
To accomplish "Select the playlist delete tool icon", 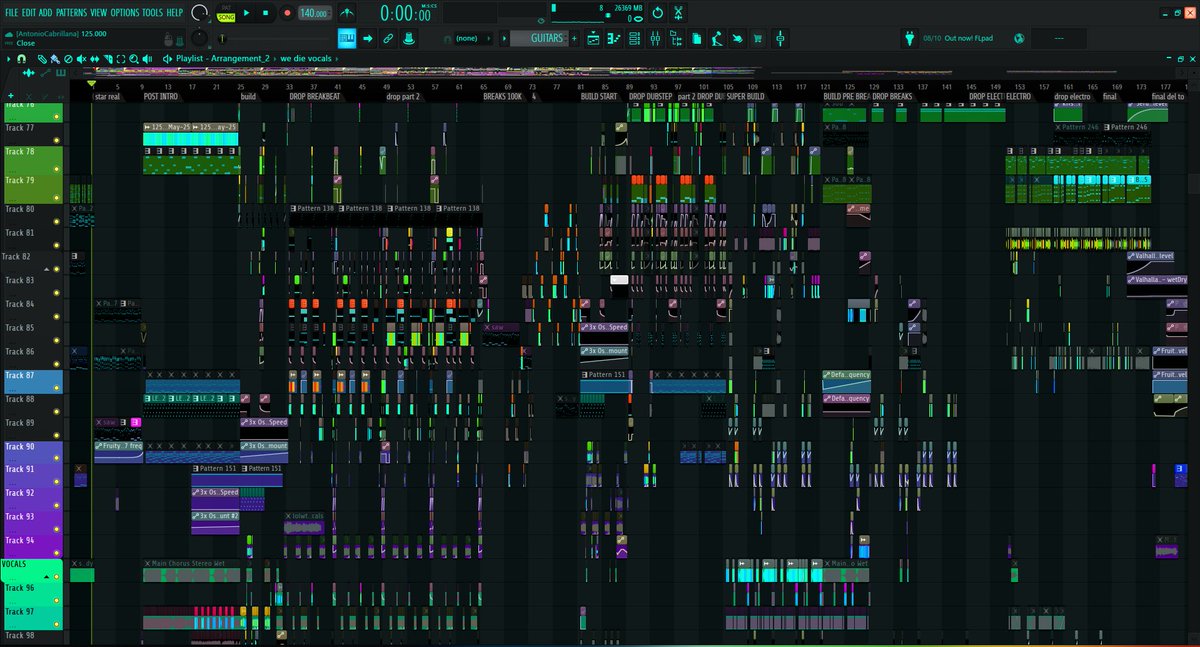I will 68,59.
